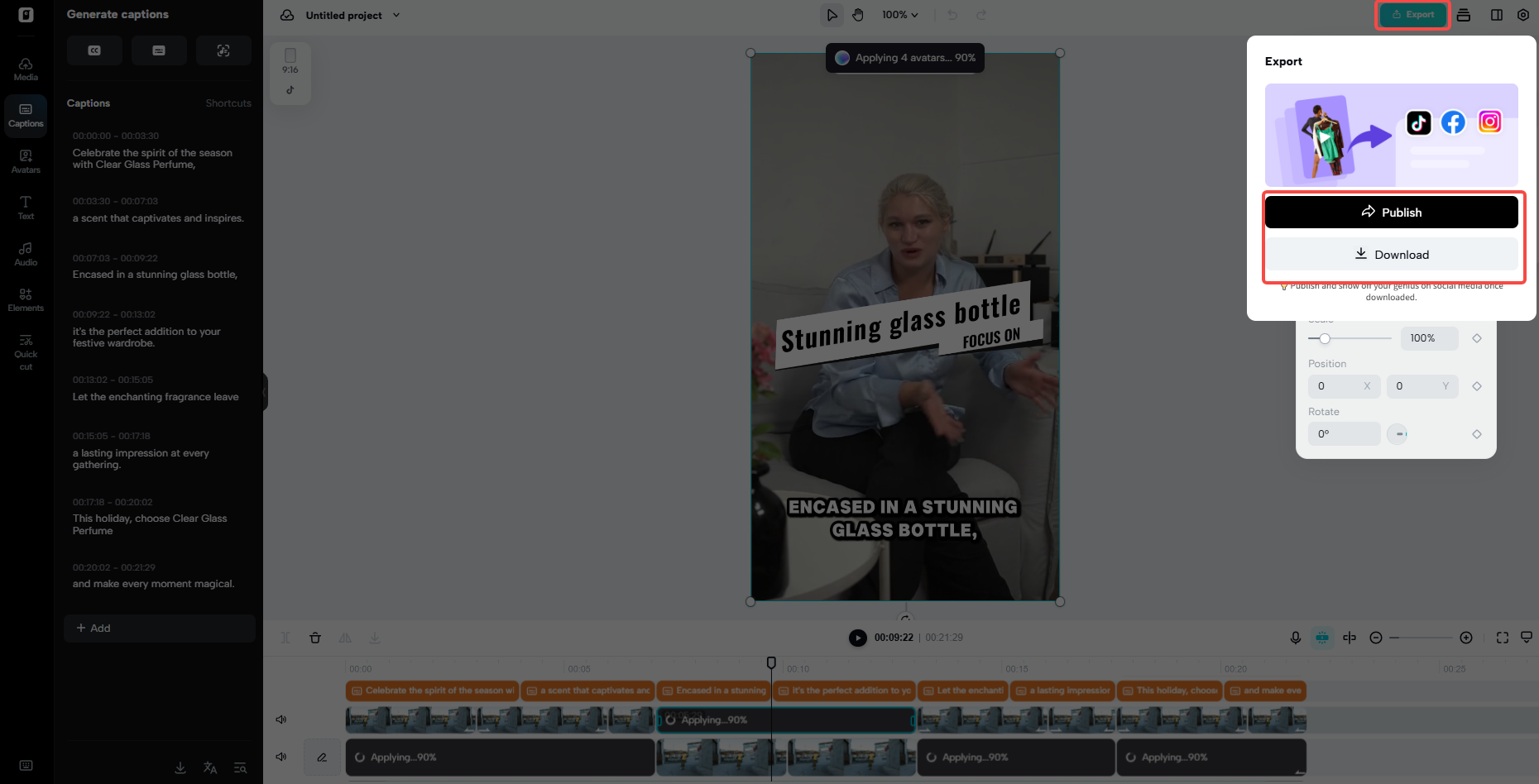This screenshot has height=784, width=1539.
Task: Select the manual captions option
Action: 159,50
